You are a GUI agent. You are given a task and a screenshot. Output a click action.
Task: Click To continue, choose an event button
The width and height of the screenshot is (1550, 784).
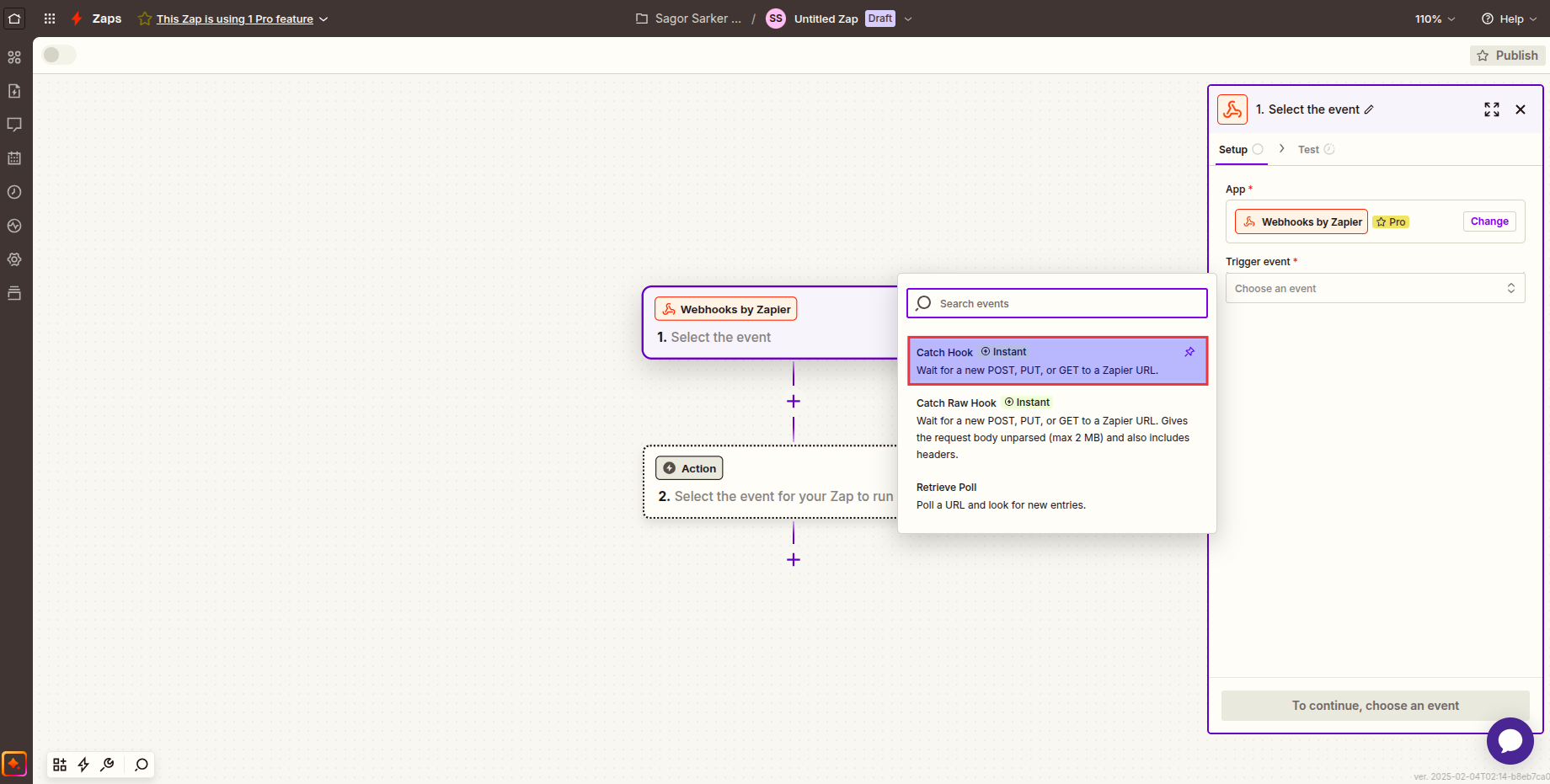(1375, 706)
